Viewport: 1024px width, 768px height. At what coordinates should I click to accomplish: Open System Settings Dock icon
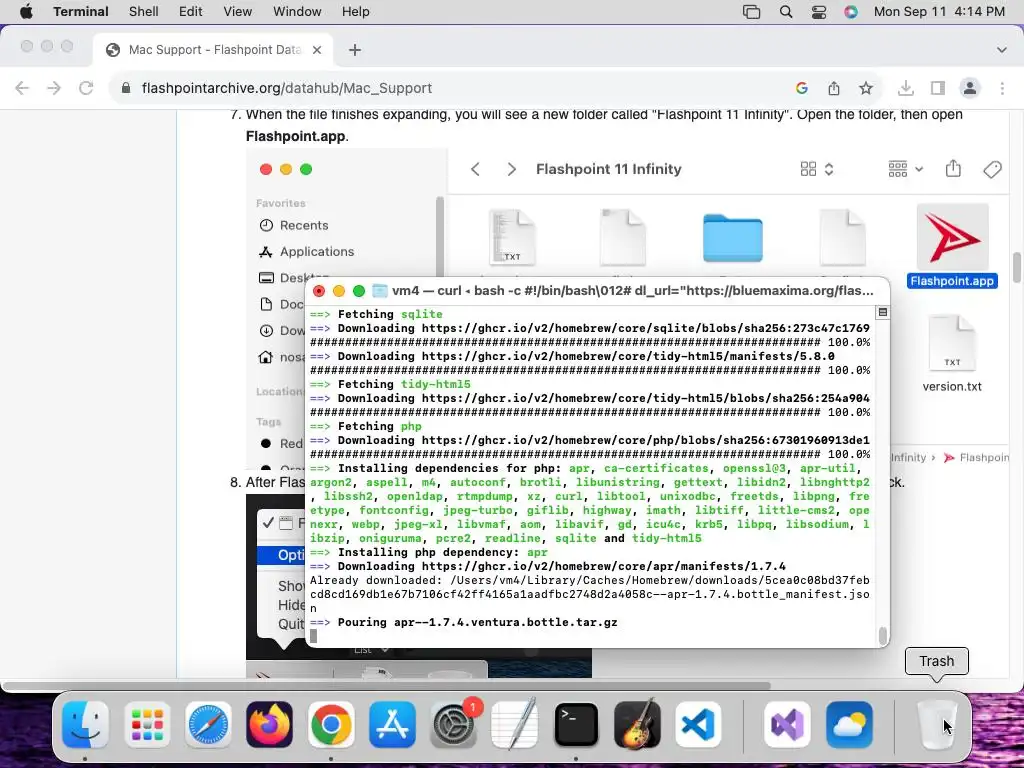454,724
